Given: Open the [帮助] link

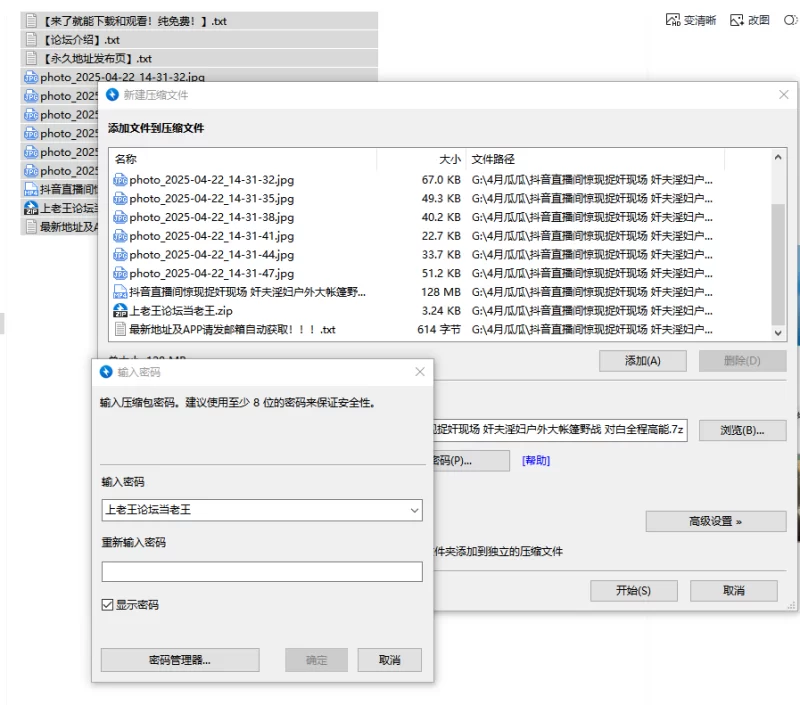Looking at the screenshot, I should click(x=536, y=461).
